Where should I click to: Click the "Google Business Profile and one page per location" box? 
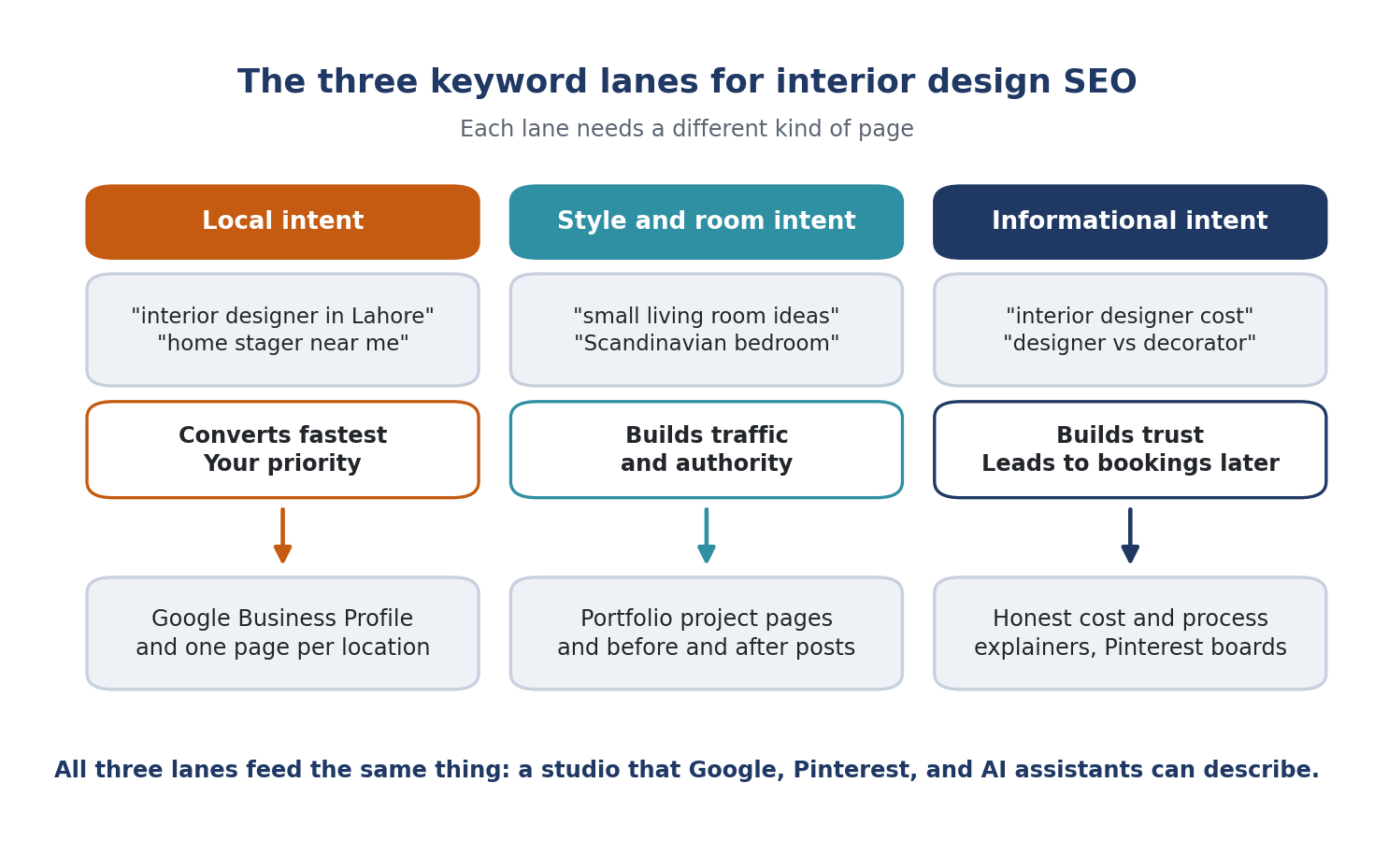(282, 633)
